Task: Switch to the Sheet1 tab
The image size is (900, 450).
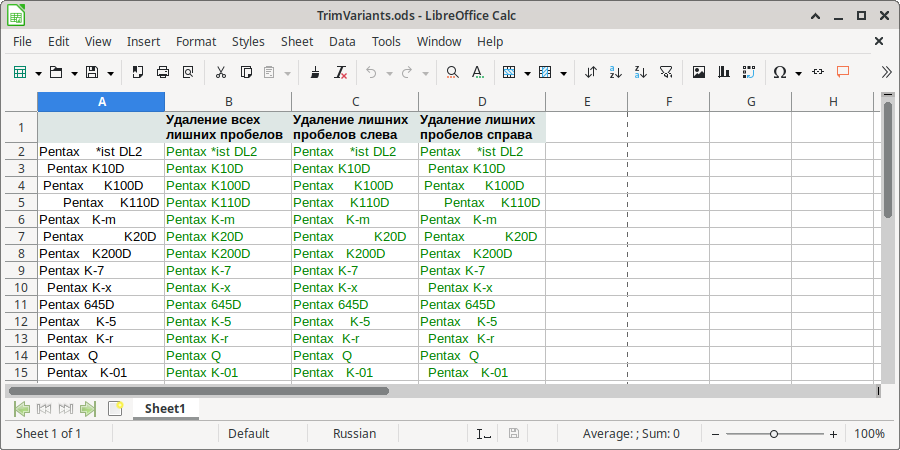Action: 165,408
